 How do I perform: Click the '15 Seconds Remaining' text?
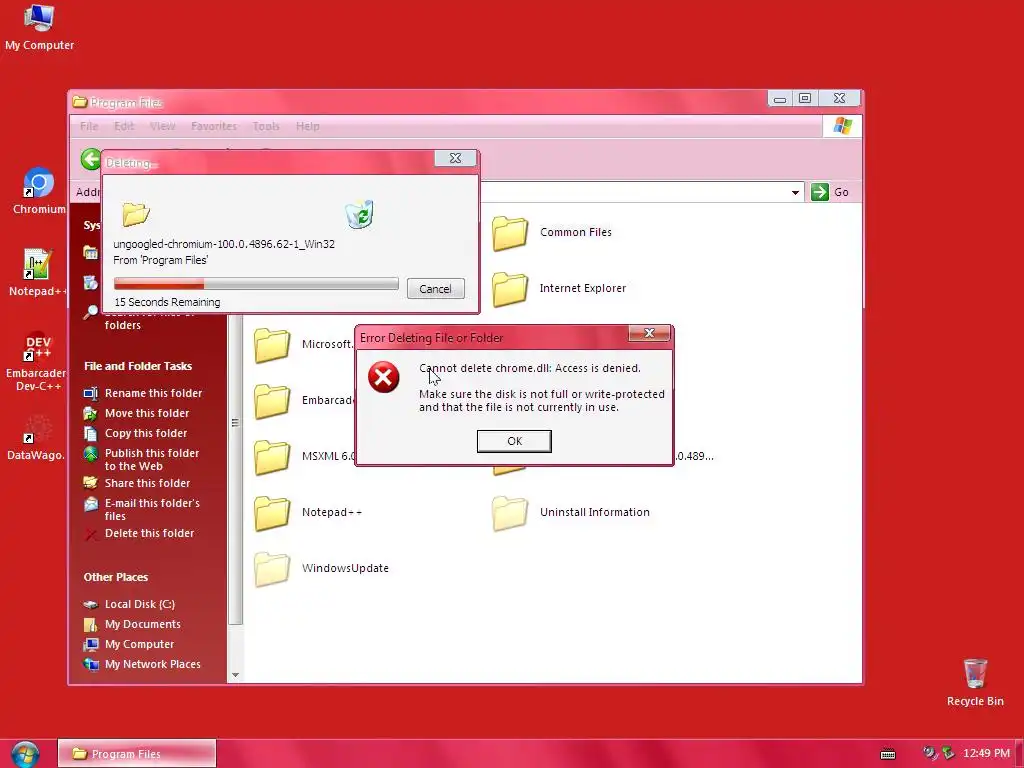pos(167,302)
